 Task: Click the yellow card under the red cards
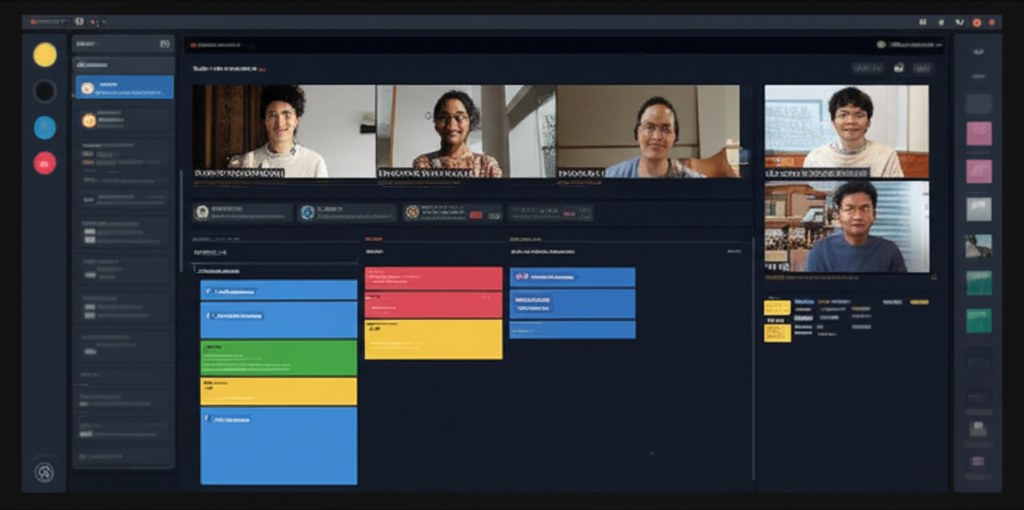coord(433,339)
